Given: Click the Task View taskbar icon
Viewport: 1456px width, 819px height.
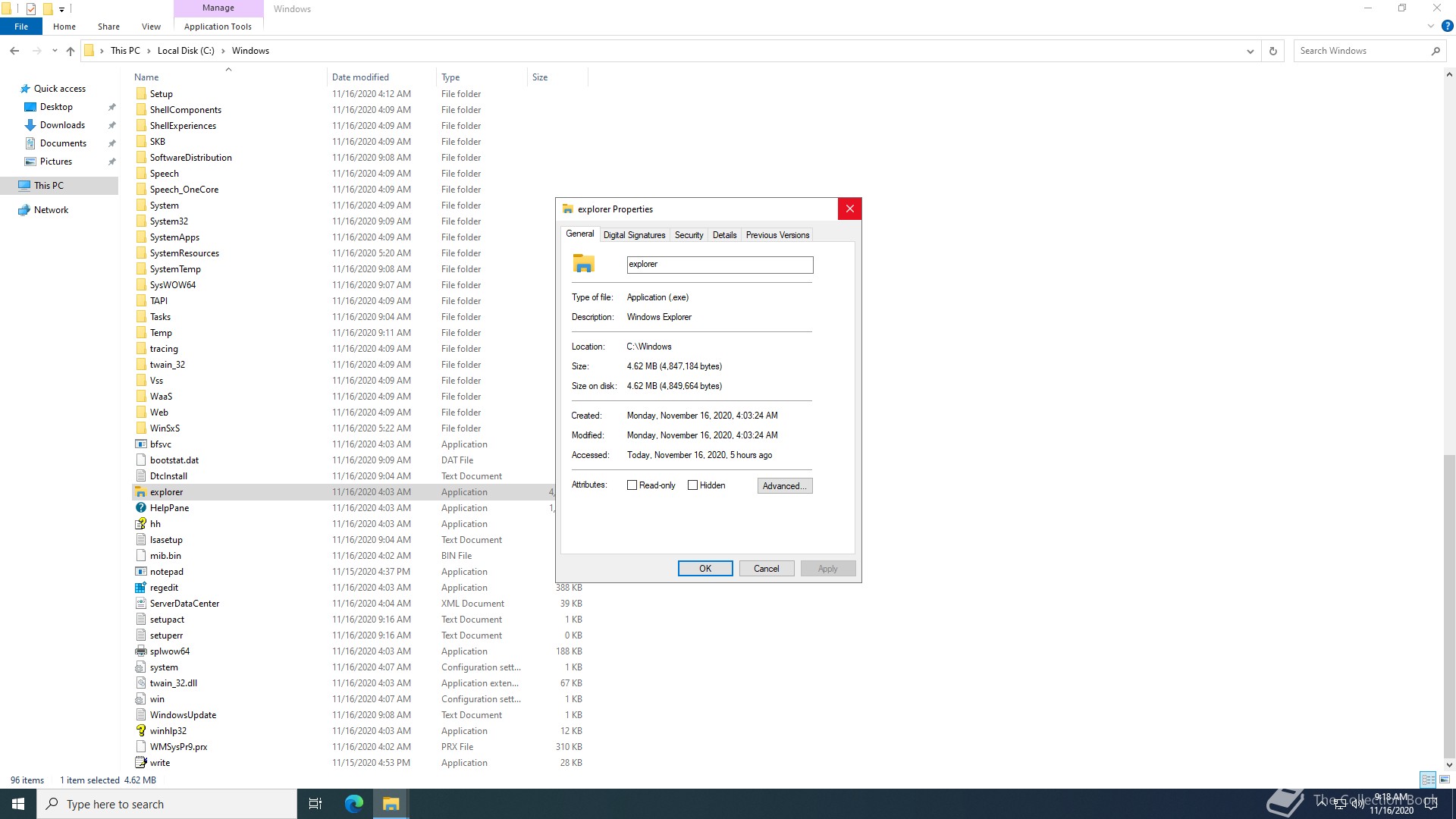Looking at the screenshot, I should point(315,804).
